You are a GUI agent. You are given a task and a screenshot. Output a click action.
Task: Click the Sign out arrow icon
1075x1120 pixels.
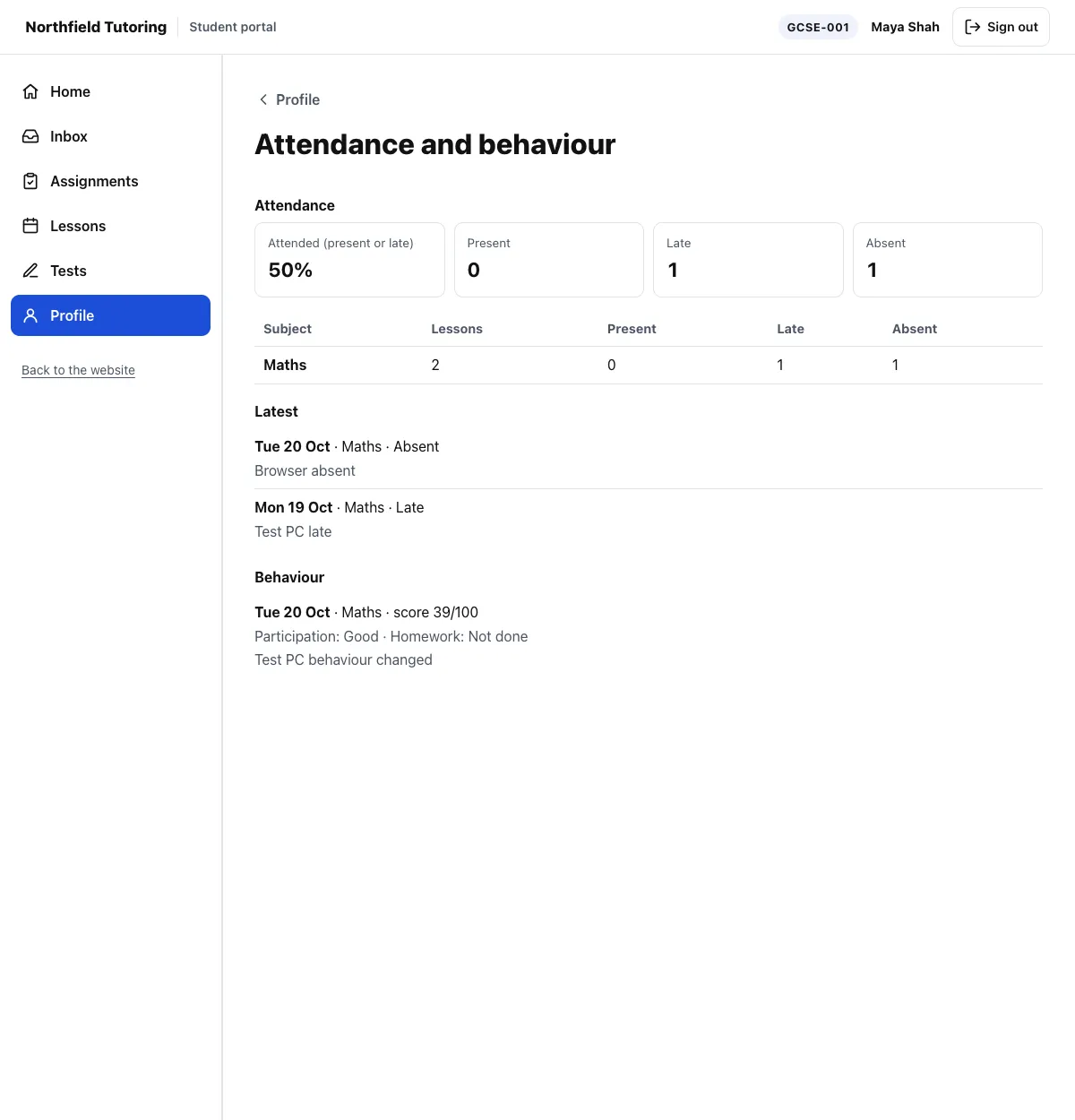972,27
